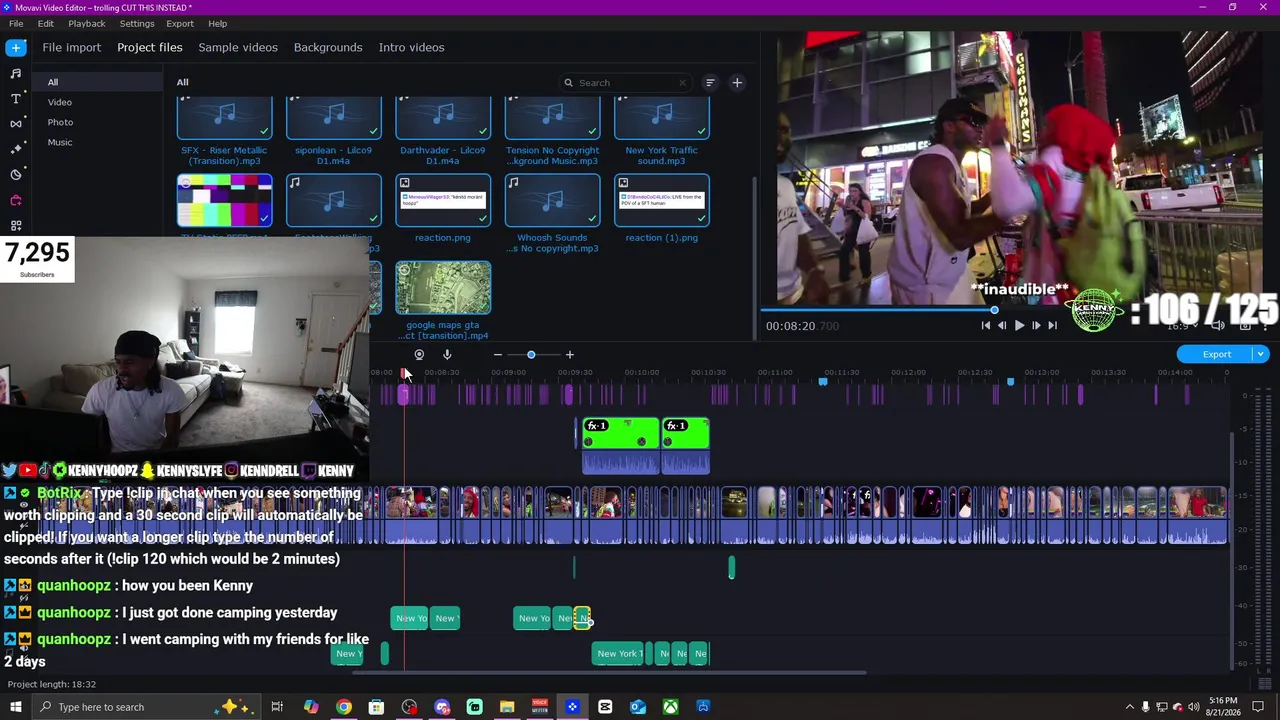Open the File menu
Image resolution: width=1280 pixels, height=720 pixels.
click(x=16, y=23)
